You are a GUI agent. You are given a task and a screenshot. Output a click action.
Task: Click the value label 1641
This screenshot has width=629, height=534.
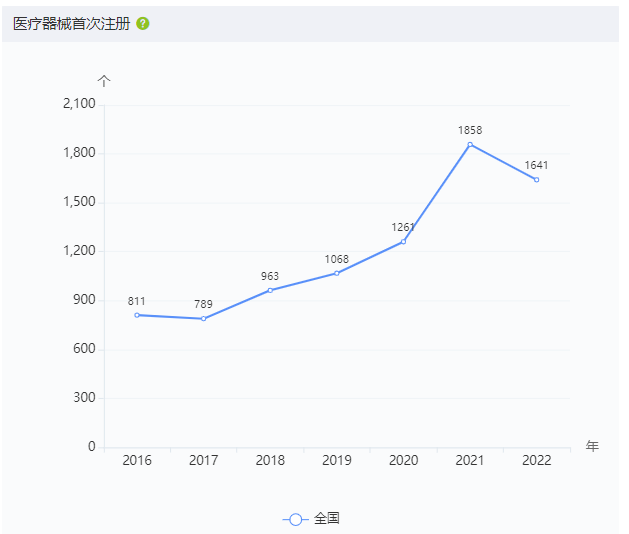536,165
